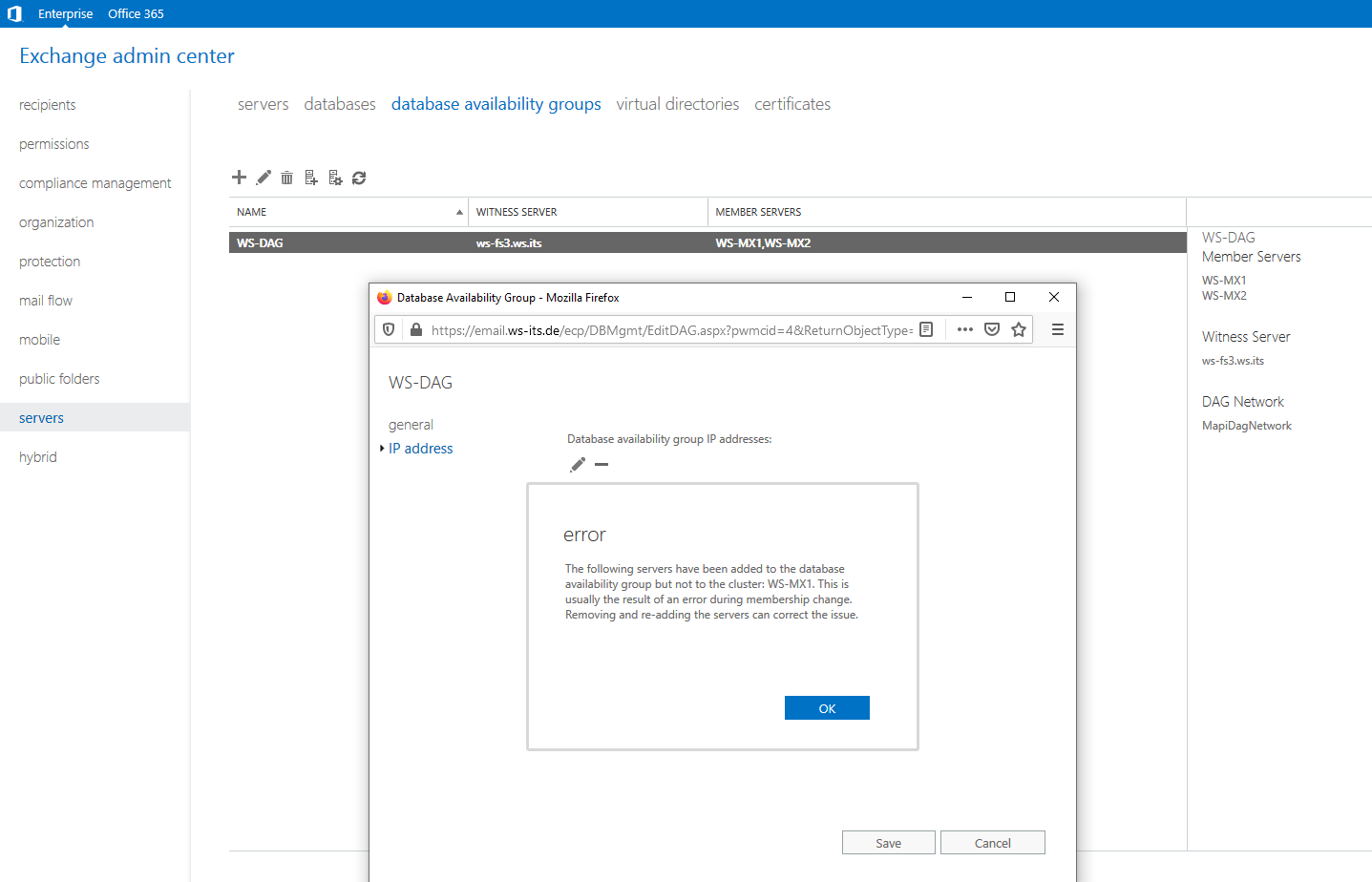Click MapiDagNetwork in details pane
The width and height of the screenshot is (1372, 882).
[1247, 426]
